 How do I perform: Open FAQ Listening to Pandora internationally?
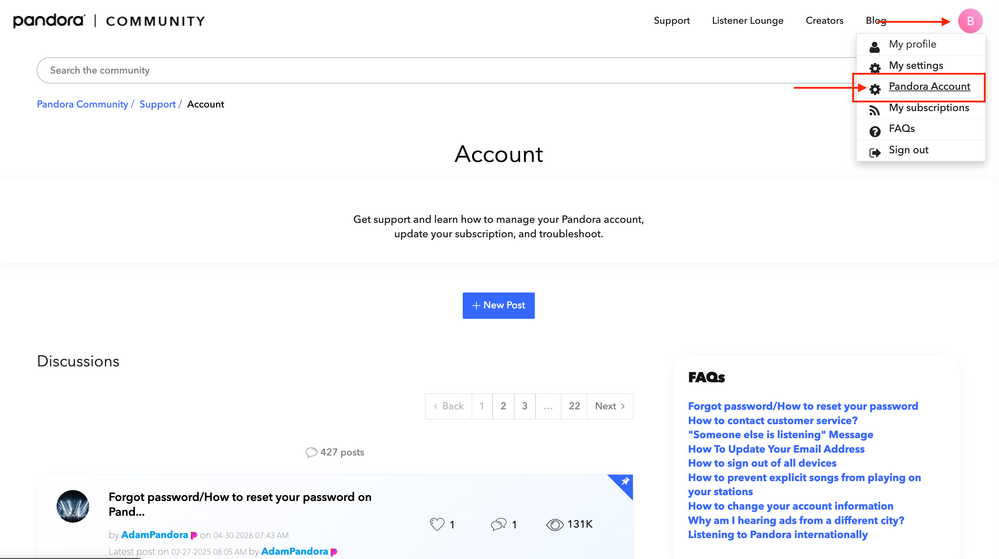pos(777,535)
